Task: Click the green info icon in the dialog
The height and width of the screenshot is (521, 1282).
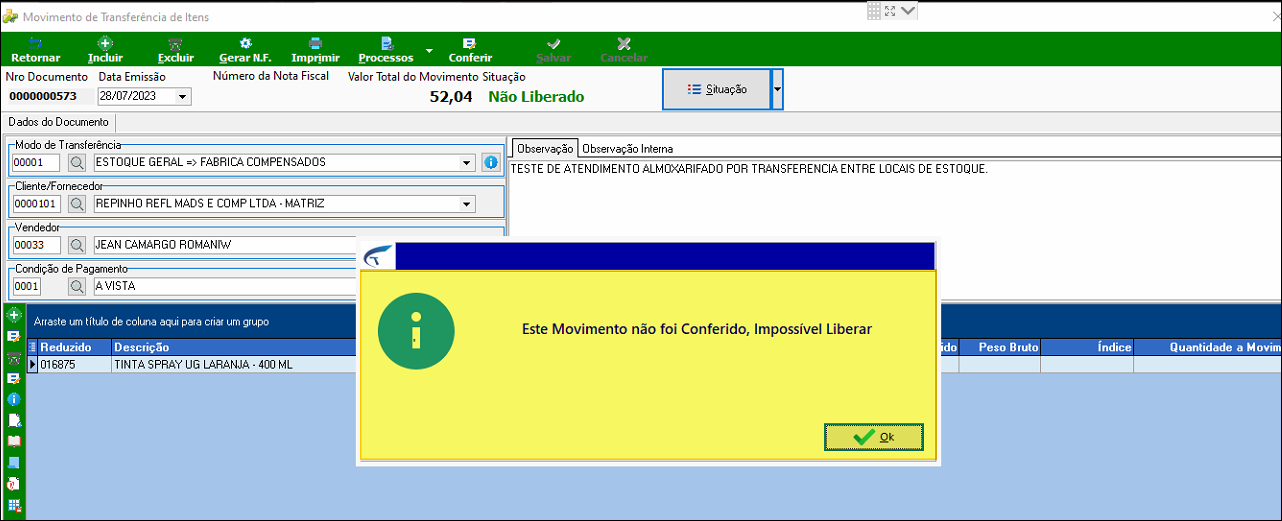Action: point(416,332)
